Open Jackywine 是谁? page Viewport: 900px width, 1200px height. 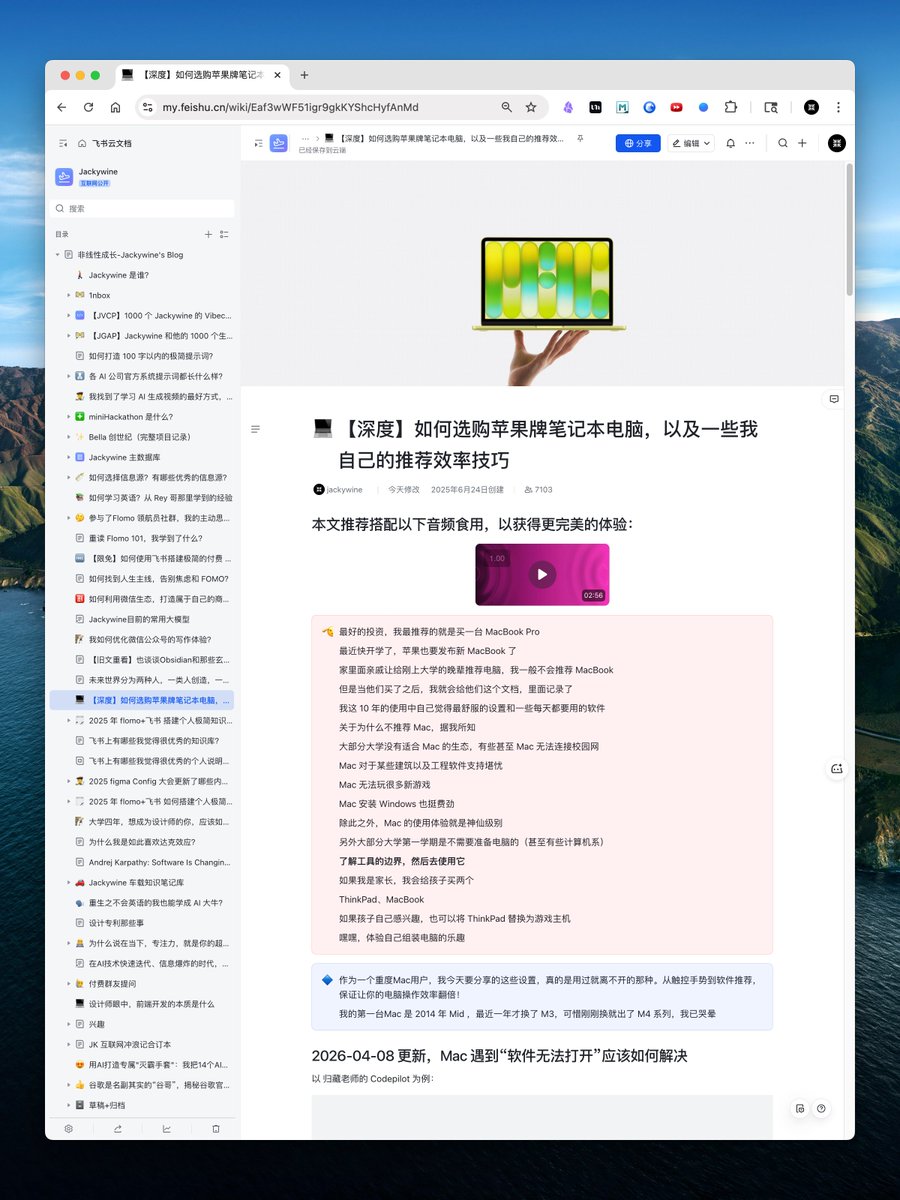[x=118, y=275]
